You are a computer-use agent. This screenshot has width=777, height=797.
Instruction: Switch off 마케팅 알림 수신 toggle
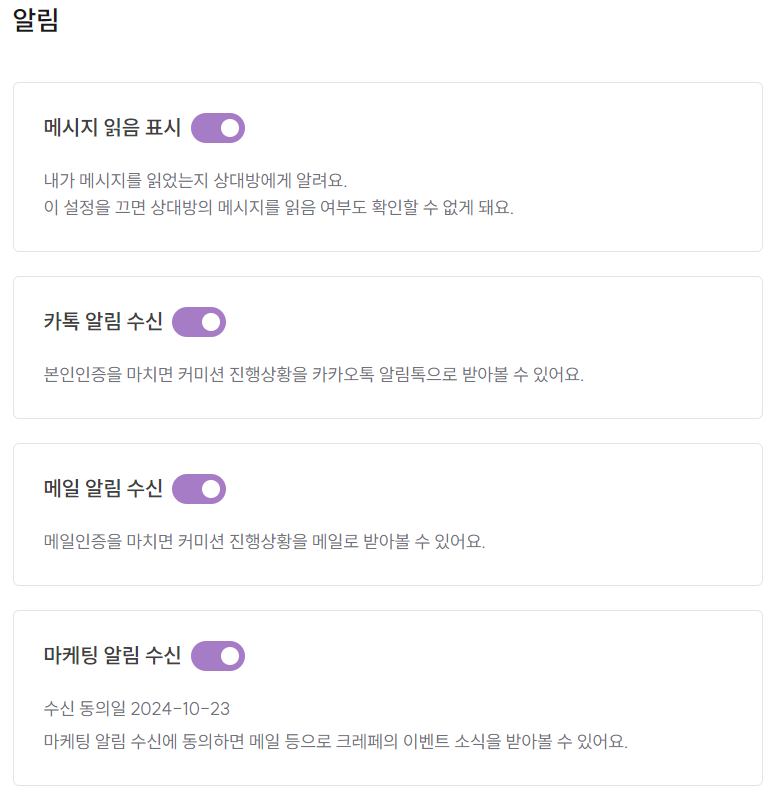pyautogui.click(x=217, y=656)
